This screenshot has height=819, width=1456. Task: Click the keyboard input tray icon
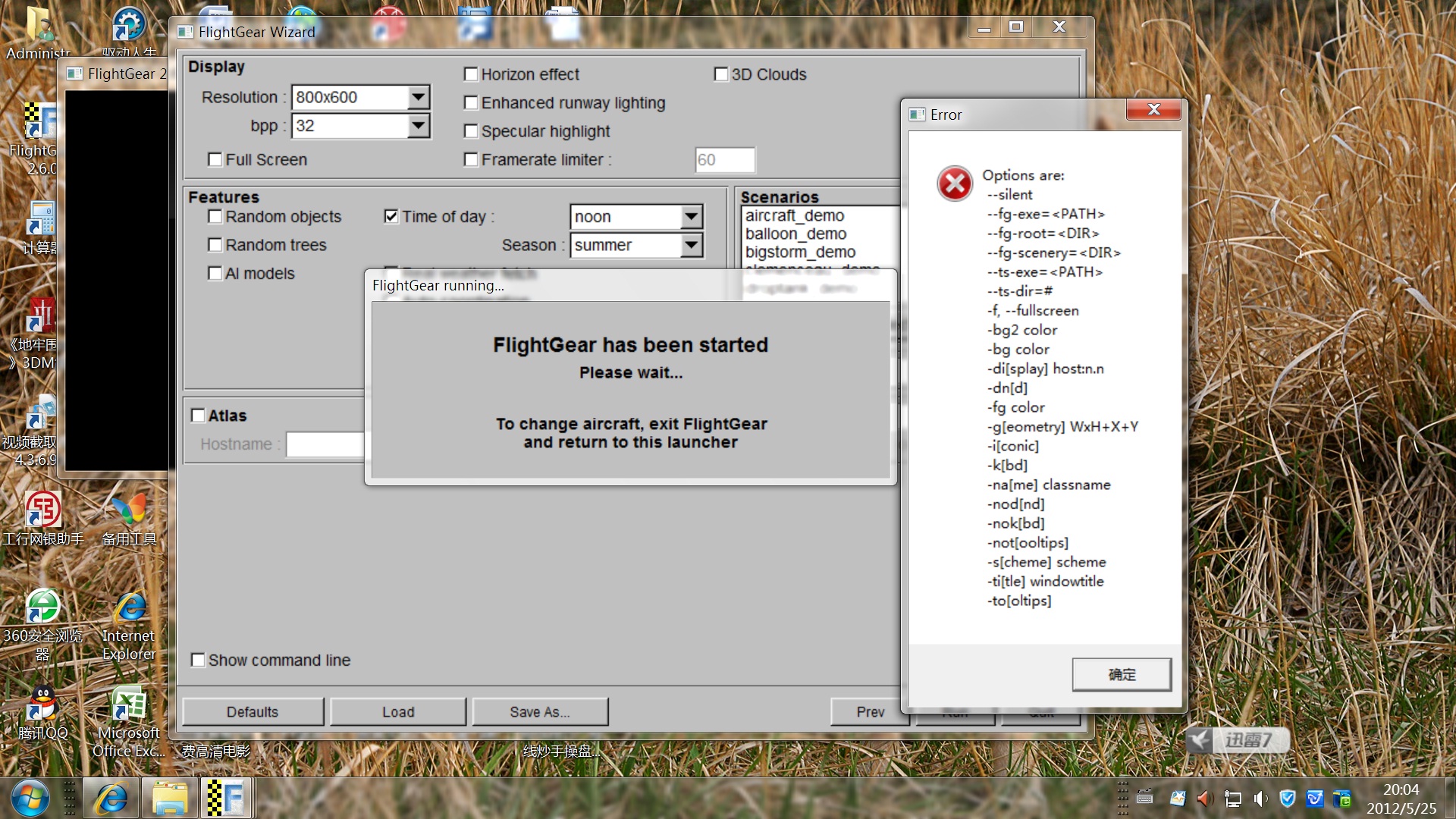(x=1145, y=799)
